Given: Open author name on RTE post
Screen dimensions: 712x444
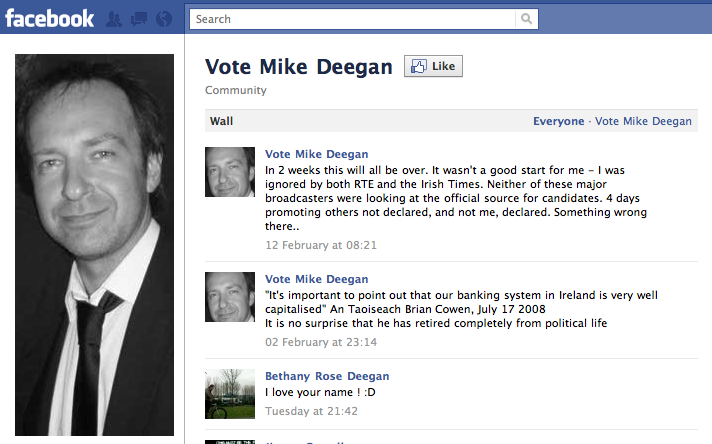Looking at the screenshot, I should [x=316, y=154].
